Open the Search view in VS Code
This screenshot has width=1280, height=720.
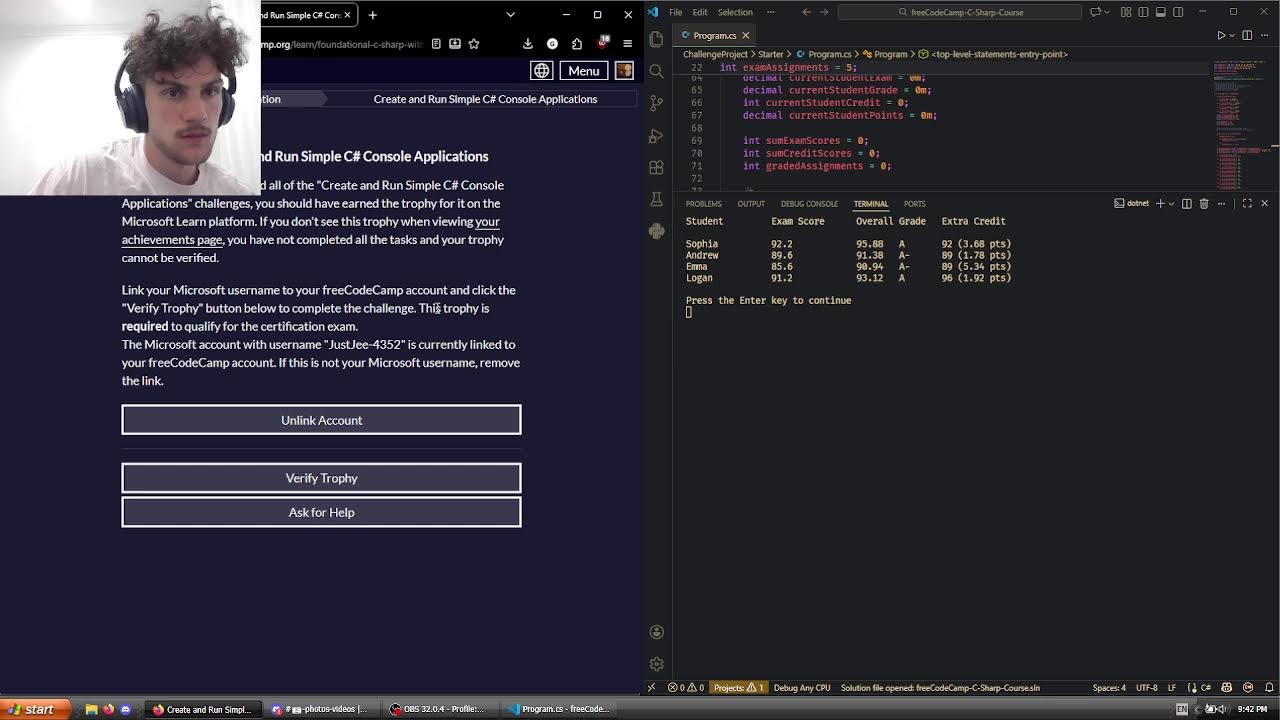click(x=656, y=71)
